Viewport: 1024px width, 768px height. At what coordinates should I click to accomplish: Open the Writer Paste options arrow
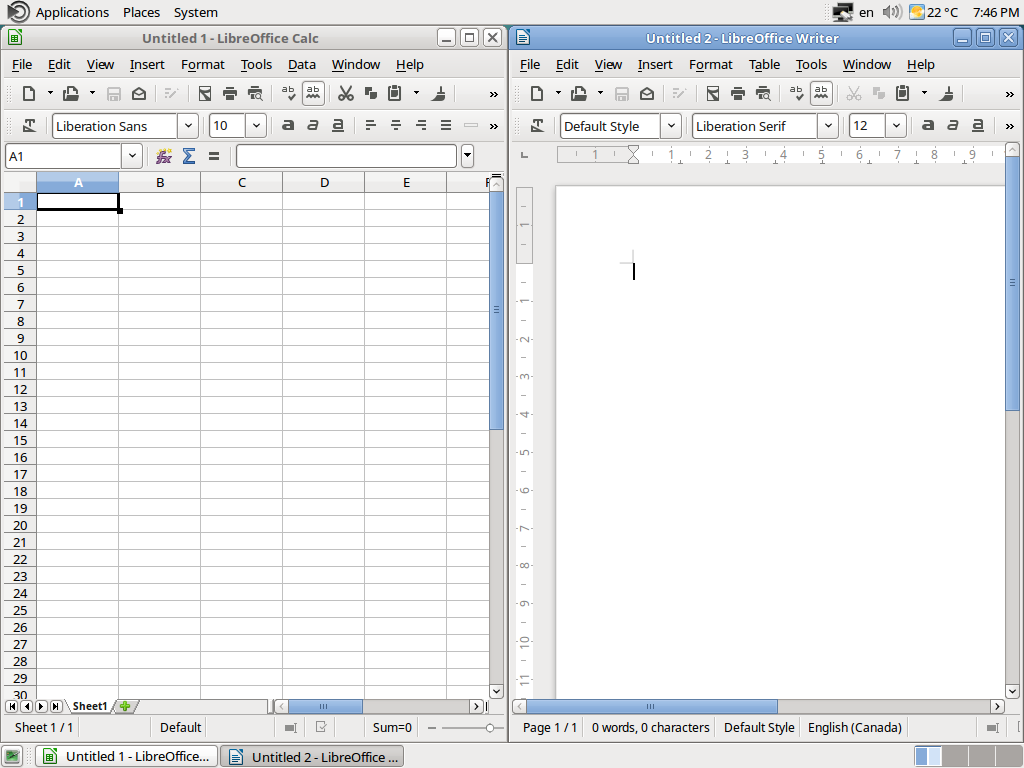pyautogui.click(x=924, y=93)
